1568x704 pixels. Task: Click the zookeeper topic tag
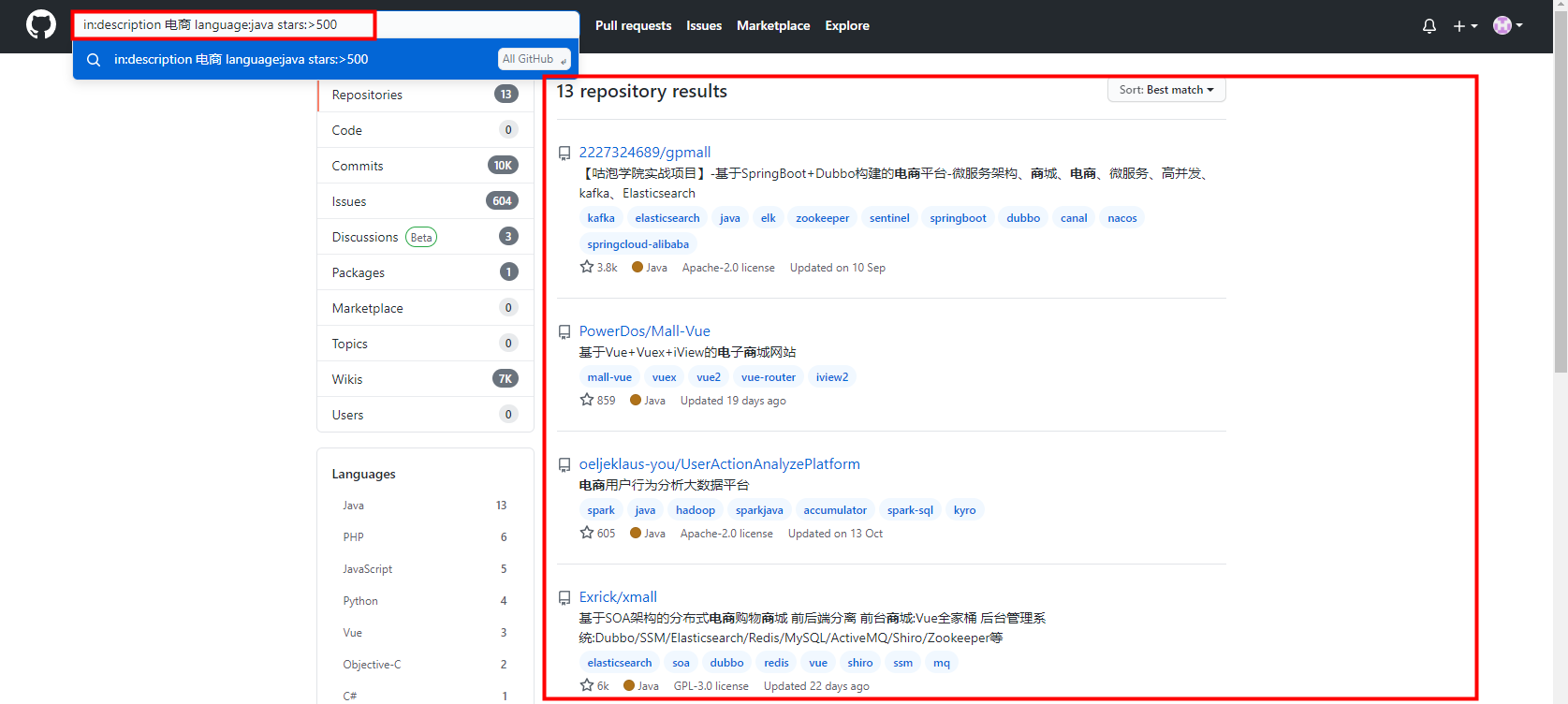[x=823, y=218]
